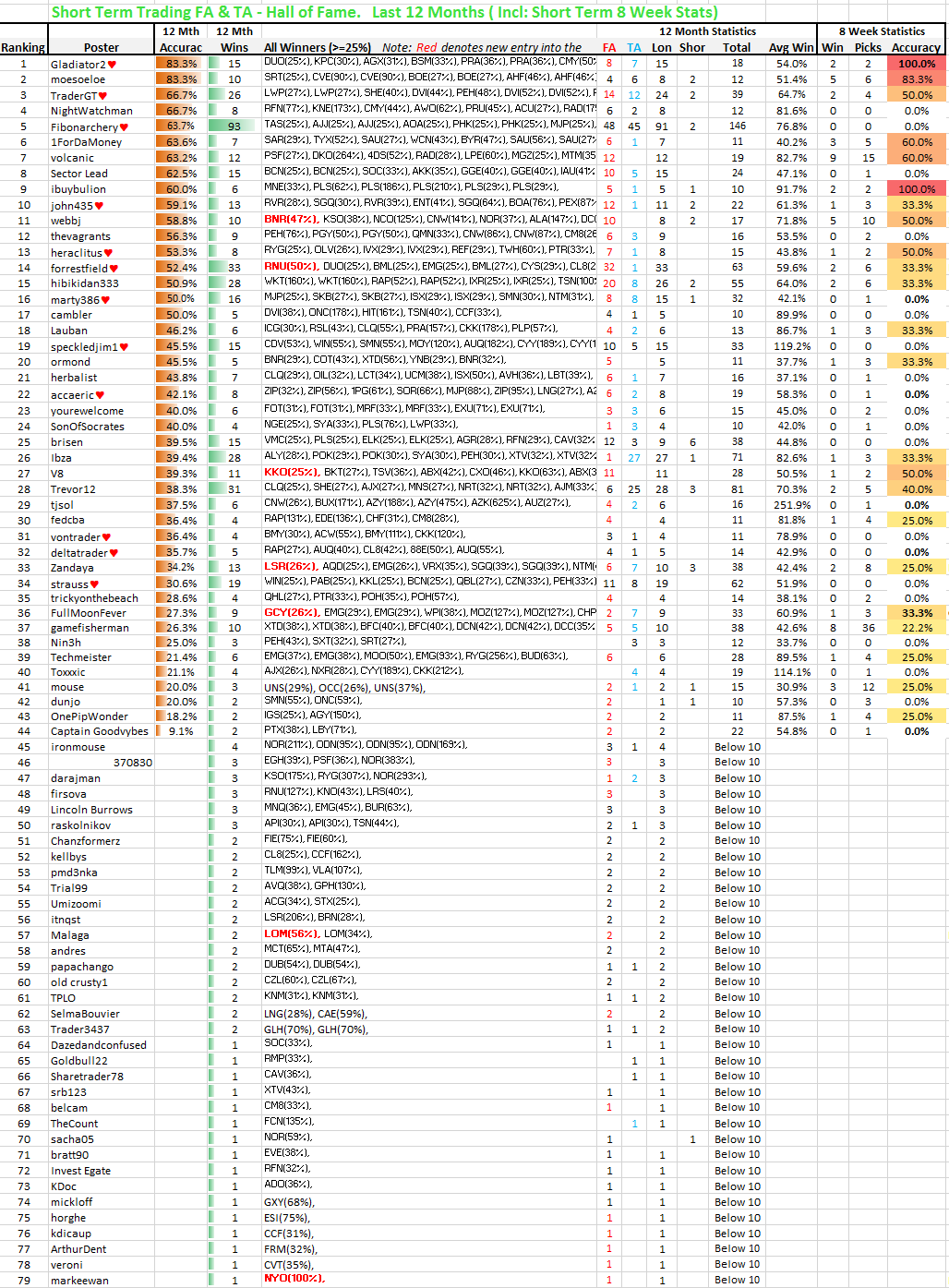Select the '8 Week Statistics' header

pyautogui.click(x=882, y=31)
